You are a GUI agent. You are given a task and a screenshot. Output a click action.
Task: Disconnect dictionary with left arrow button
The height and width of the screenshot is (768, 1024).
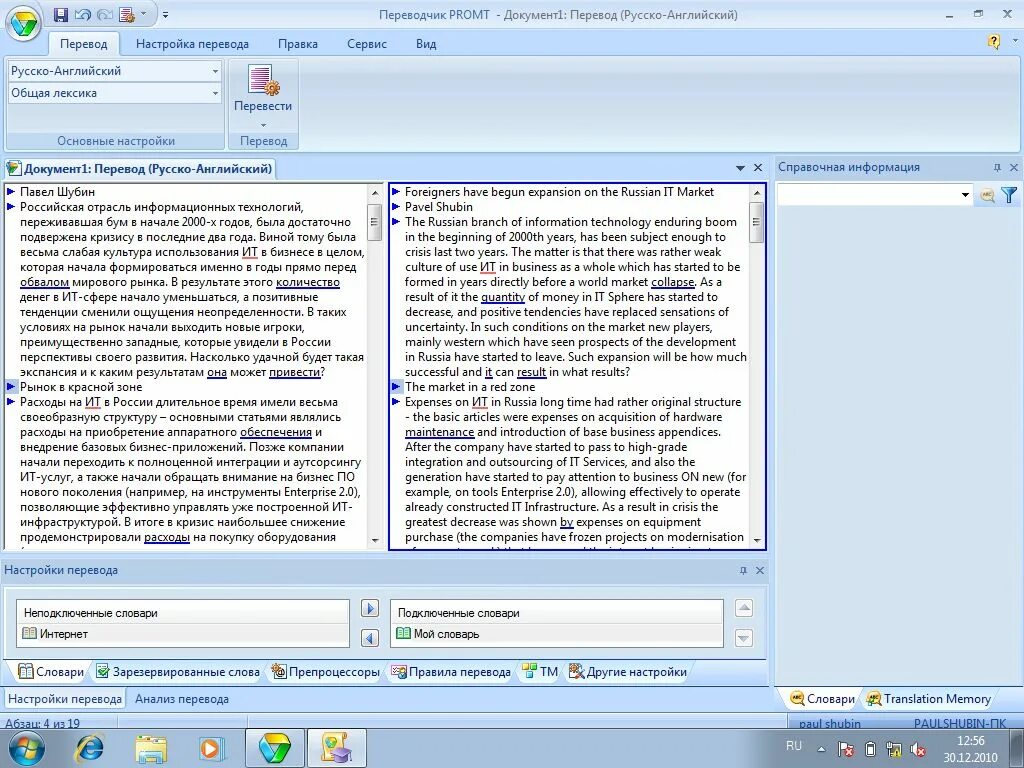click(x=370, y=637)
